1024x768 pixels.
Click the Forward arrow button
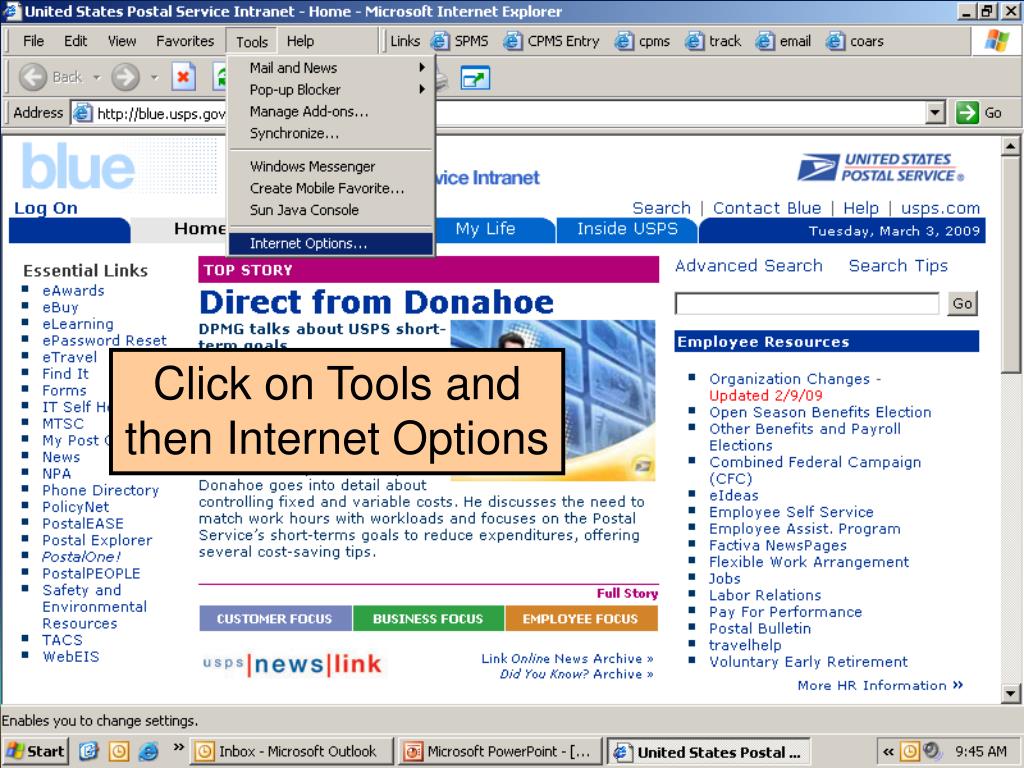(125, 77)
